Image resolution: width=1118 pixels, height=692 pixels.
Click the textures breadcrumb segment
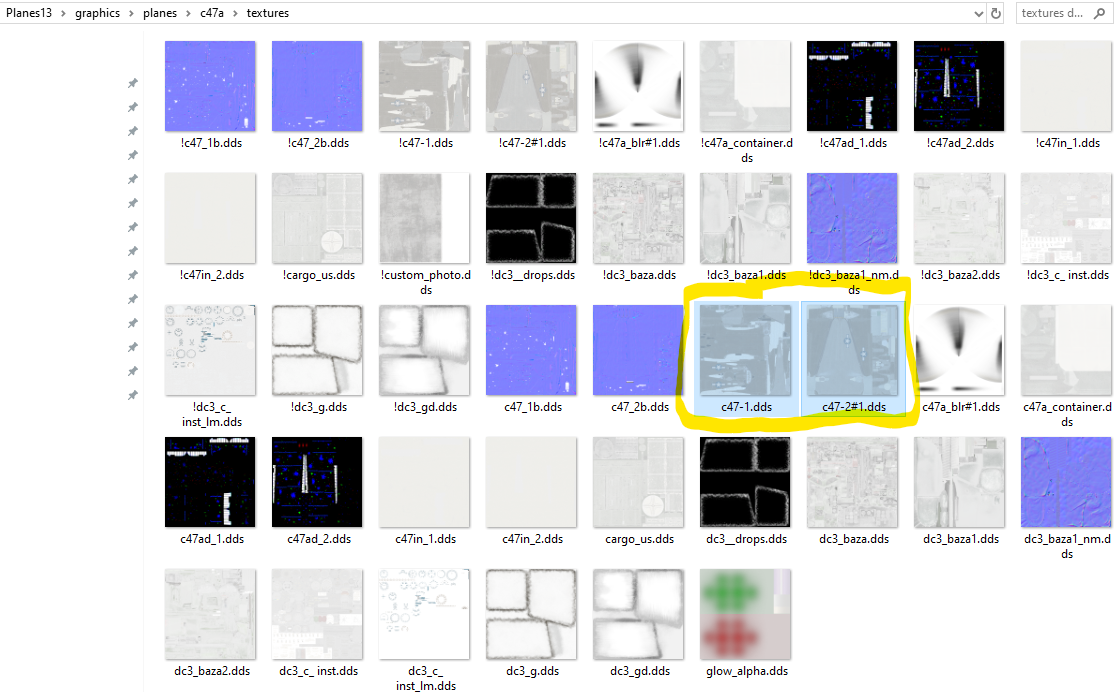click(x=265, y=13)
